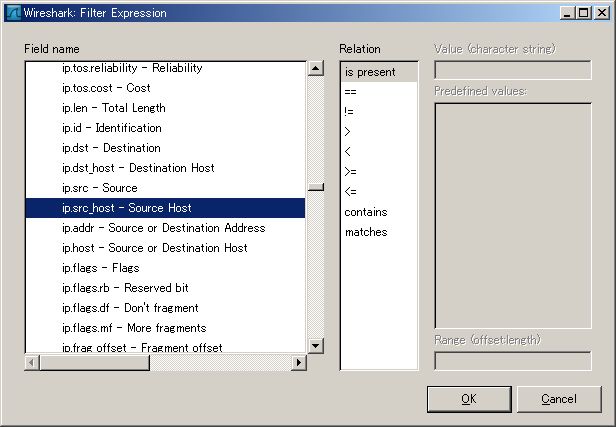Click the horizontal scroll-left arrow
The width and height of the screenshot is (616, 427).
point(32,362)
